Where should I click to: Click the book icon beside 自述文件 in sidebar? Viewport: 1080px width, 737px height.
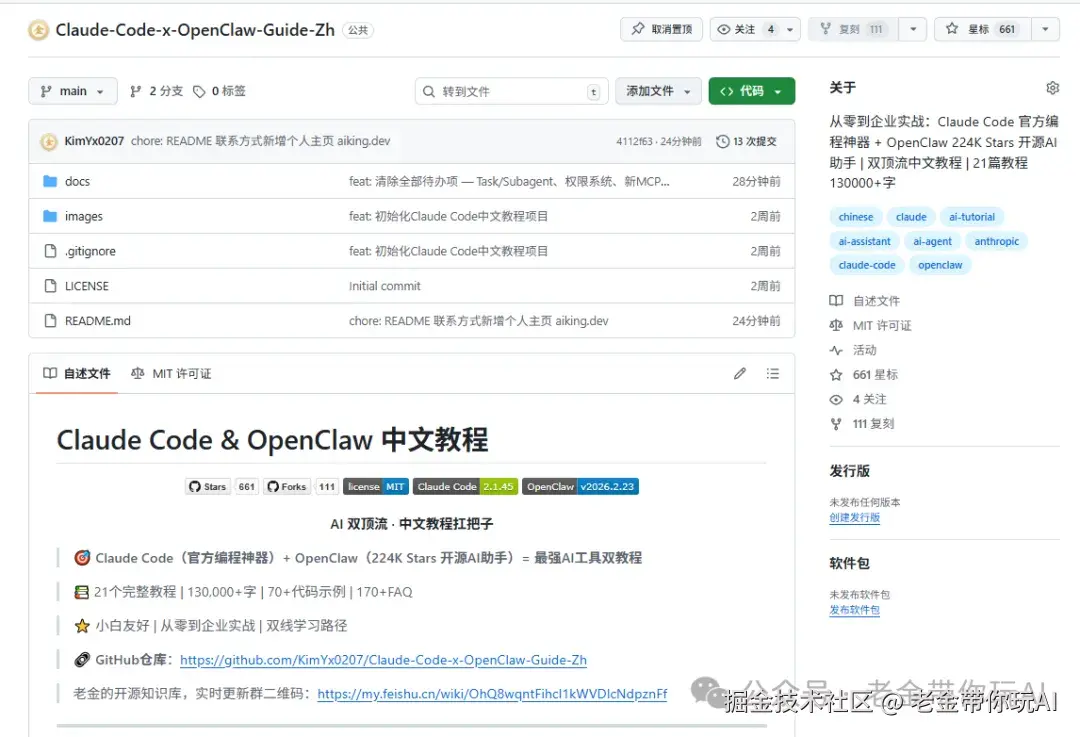click(x=836, y=300)
